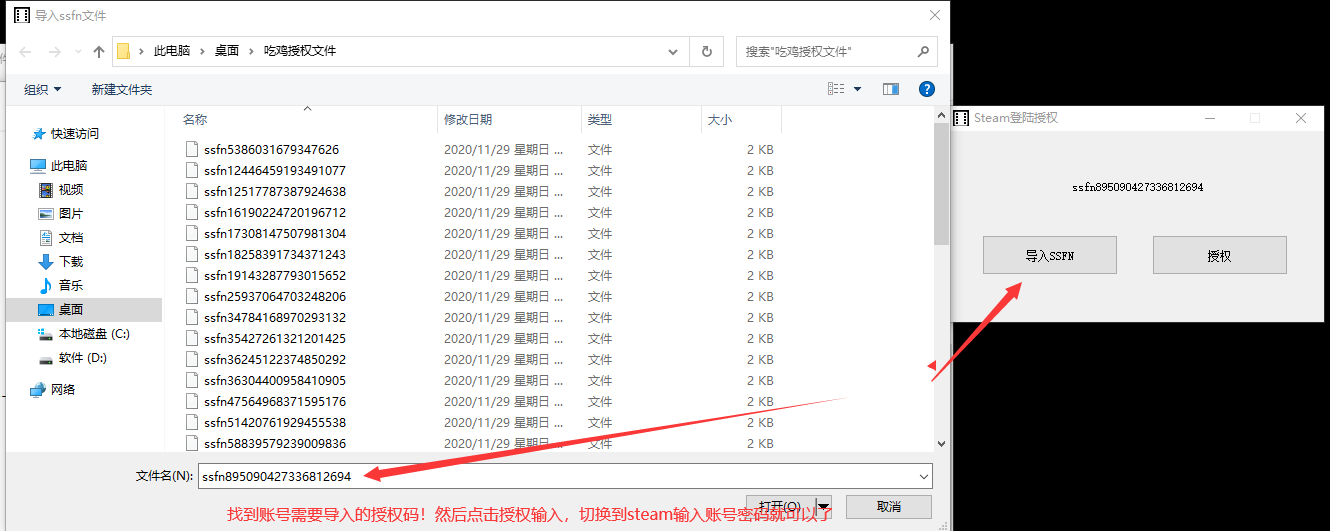Open 下载 folder in sidebar

71,261
